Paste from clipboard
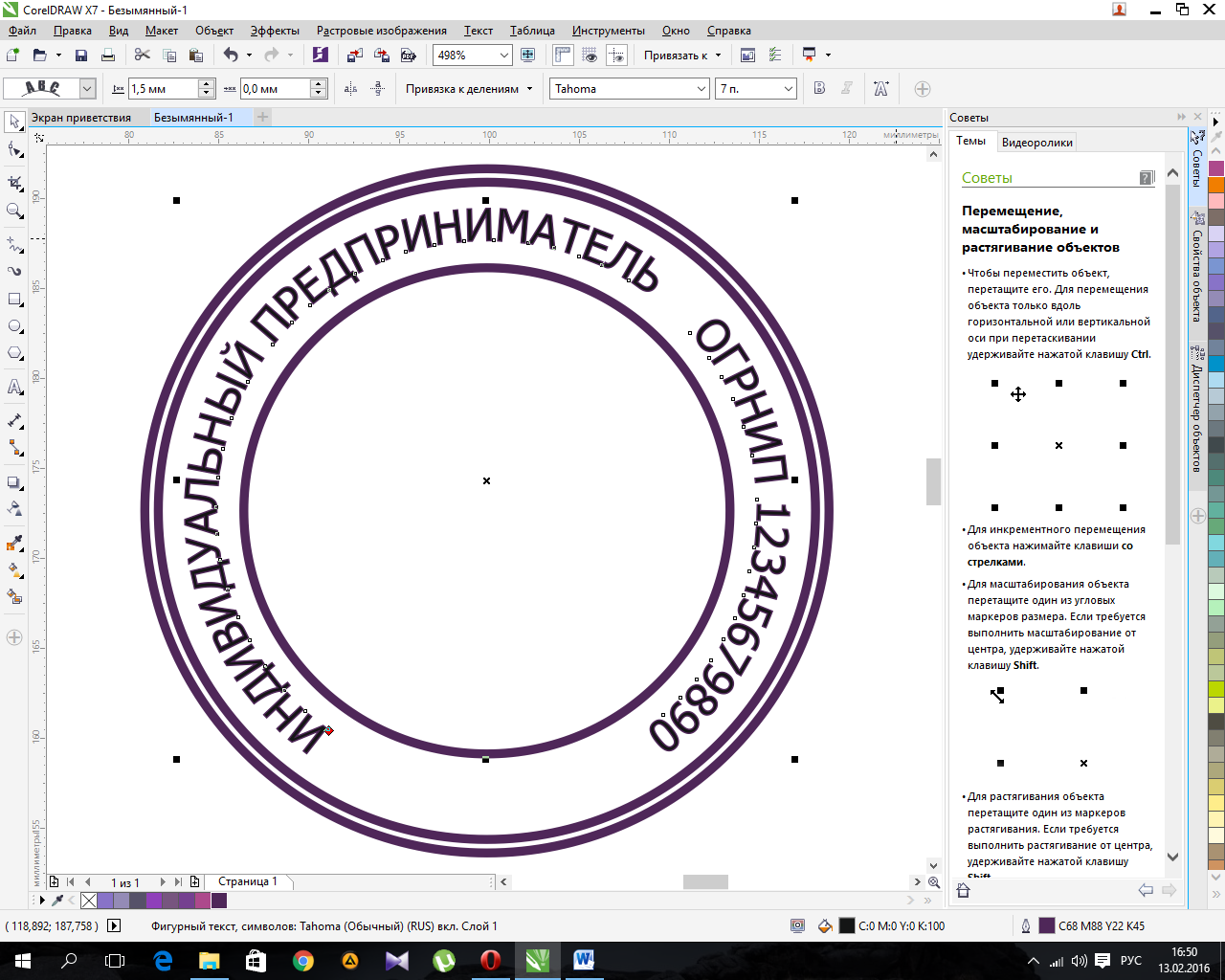 tap(195, 56)
